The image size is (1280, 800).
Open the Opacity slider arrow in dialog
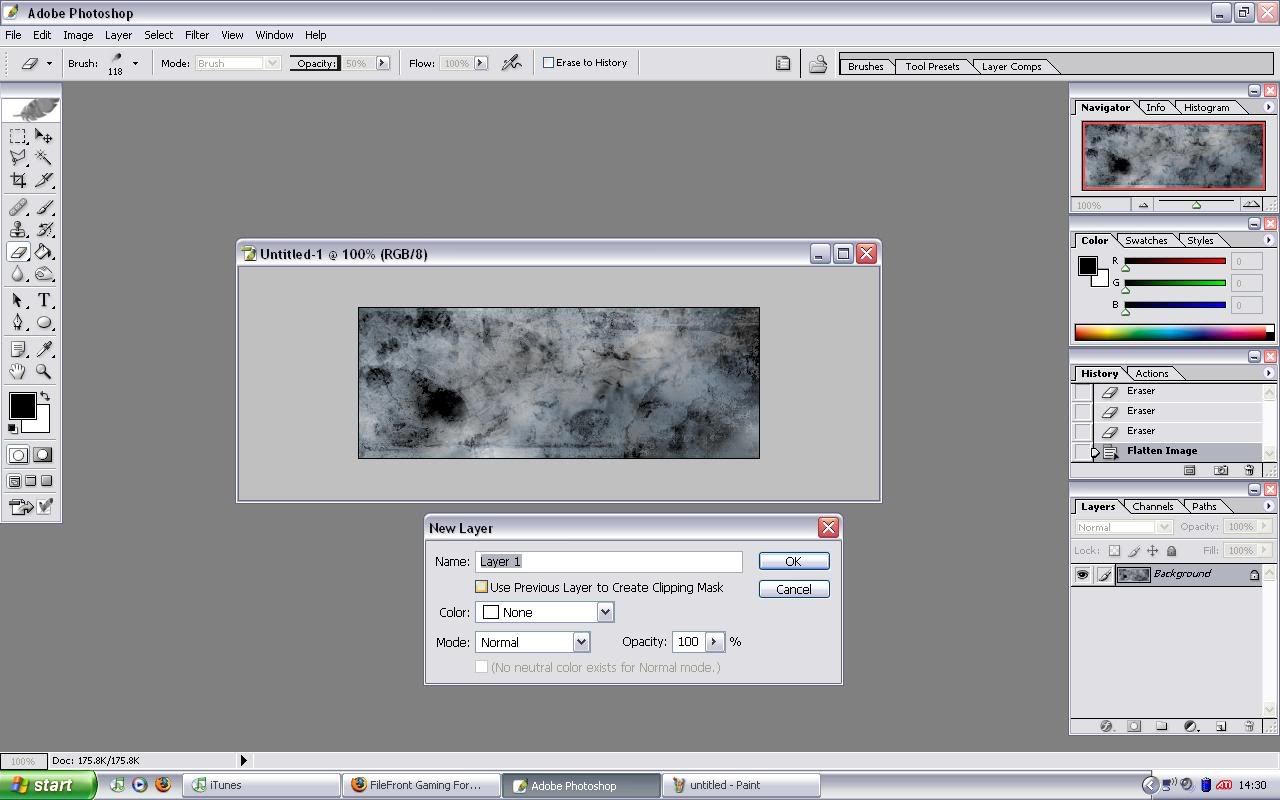(x=714, y=642)
